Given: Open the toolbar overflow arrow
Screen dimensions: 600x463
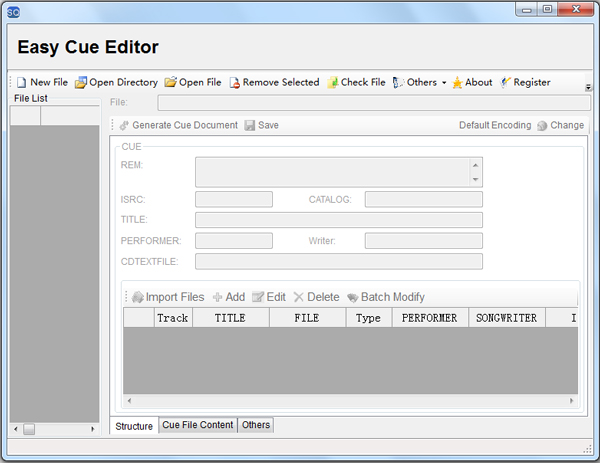Looking at the screenshot, I should click(588, 89).
